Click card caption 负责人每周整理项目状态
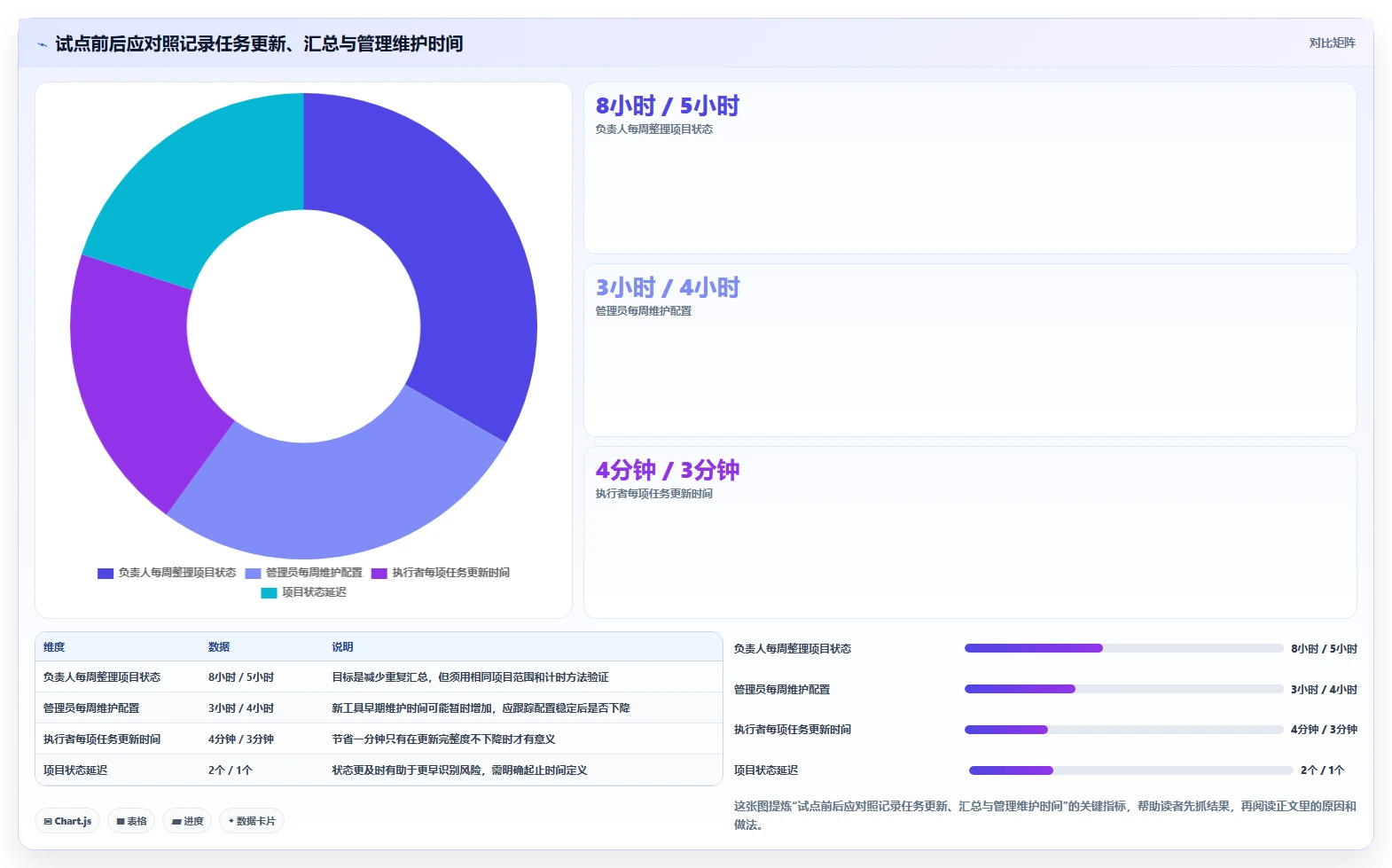Viewport: 1392px width, 868px height. click(x=653, y=129)
